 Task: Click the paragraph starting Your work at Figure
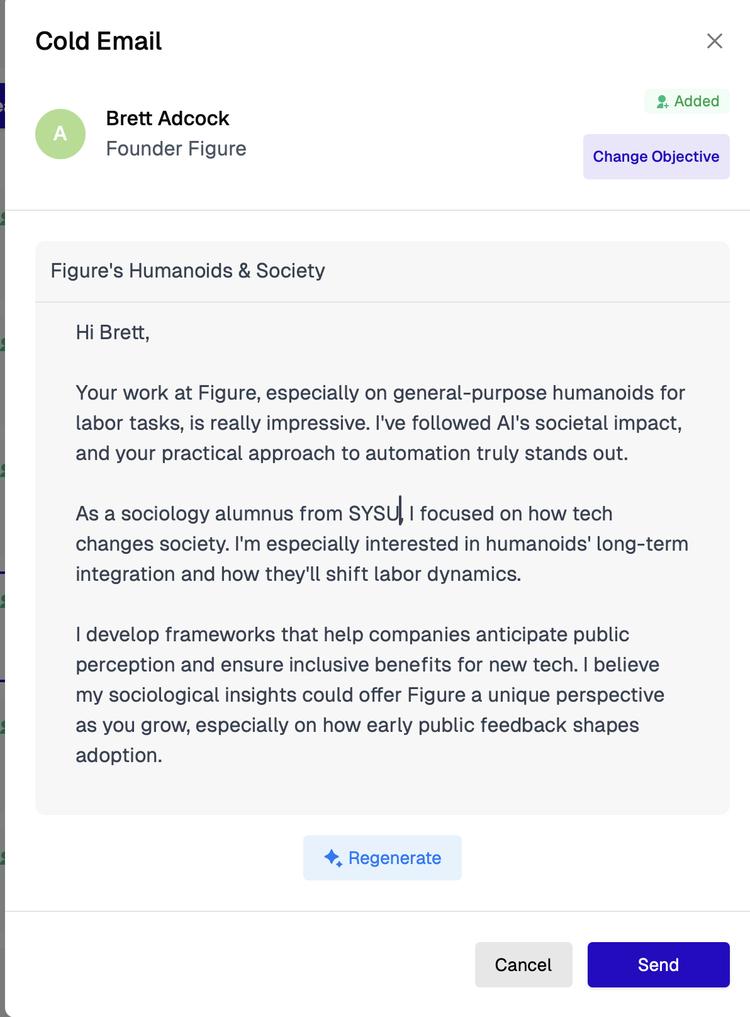click(380, 423)
